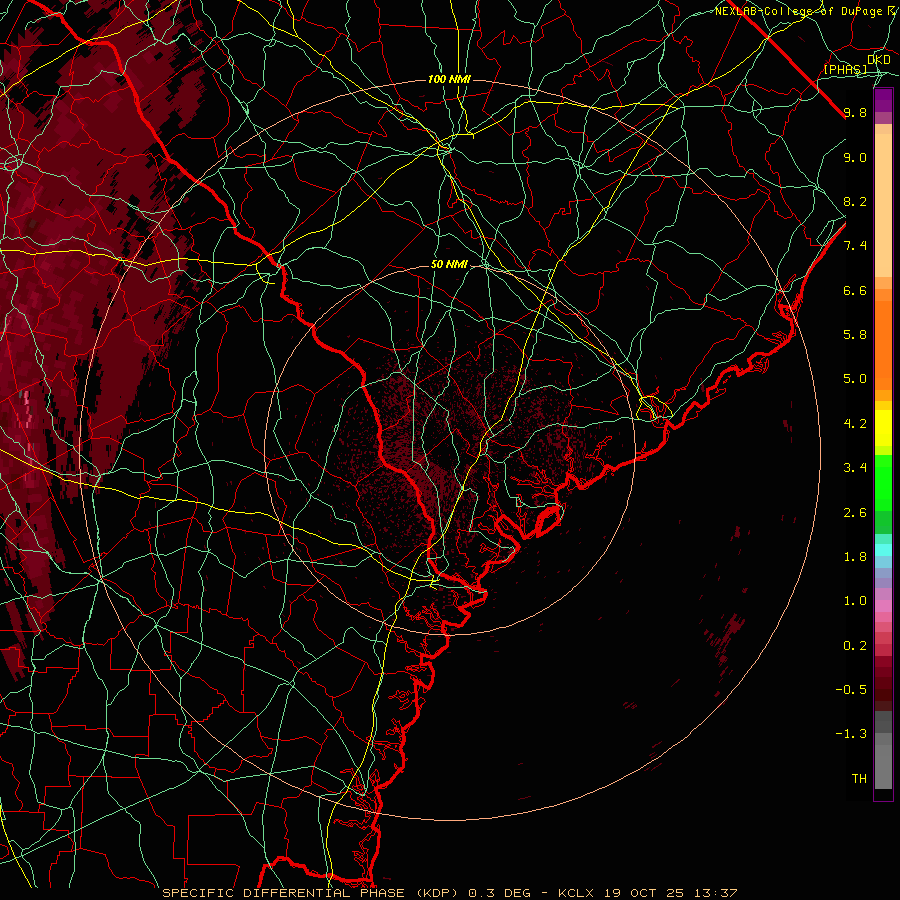Click the '100 NMI' range ring label
This screenshot has width=900, height=900.
click(449, 79)
